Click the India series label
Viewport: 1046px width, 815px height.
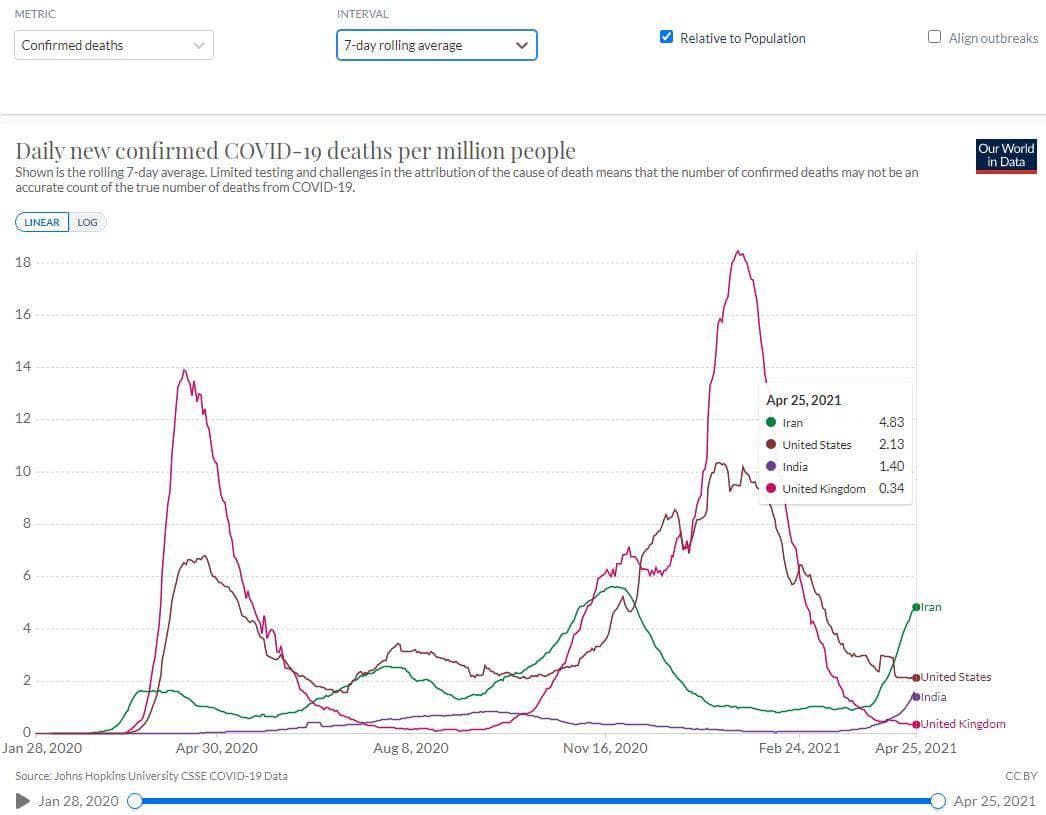(x=933, y=697)
